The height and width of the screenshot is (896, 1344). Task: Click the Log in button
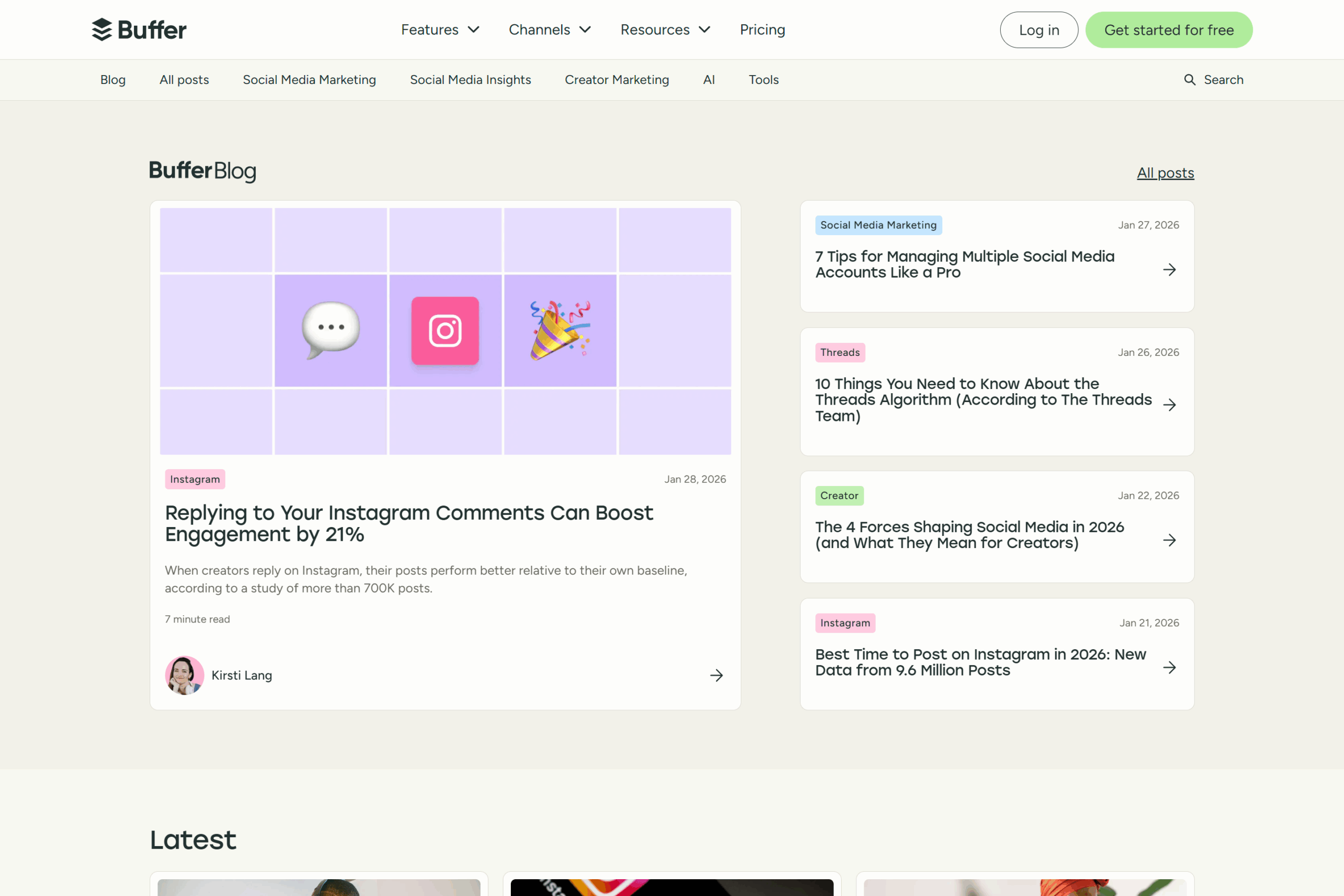pyautogui.click(x=1038, y=30)
